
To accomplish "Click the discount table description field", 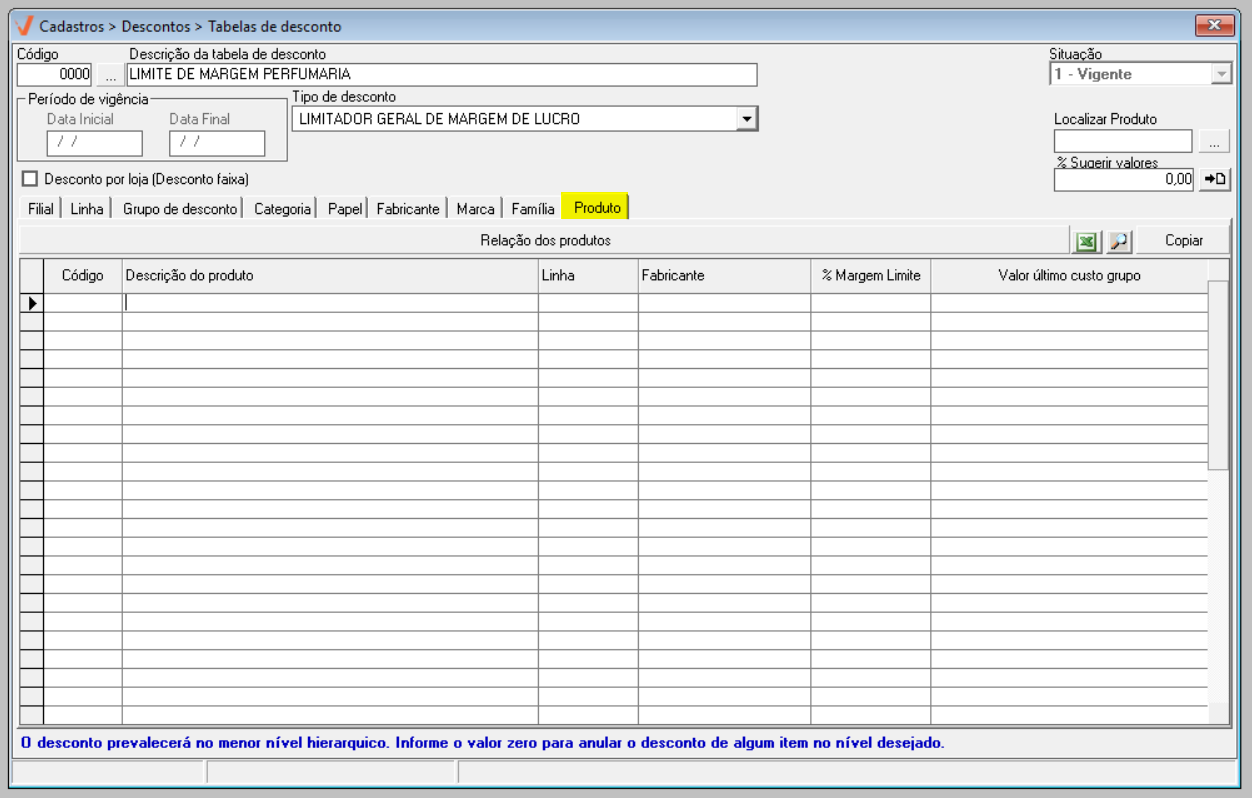I will click(441, 75).
